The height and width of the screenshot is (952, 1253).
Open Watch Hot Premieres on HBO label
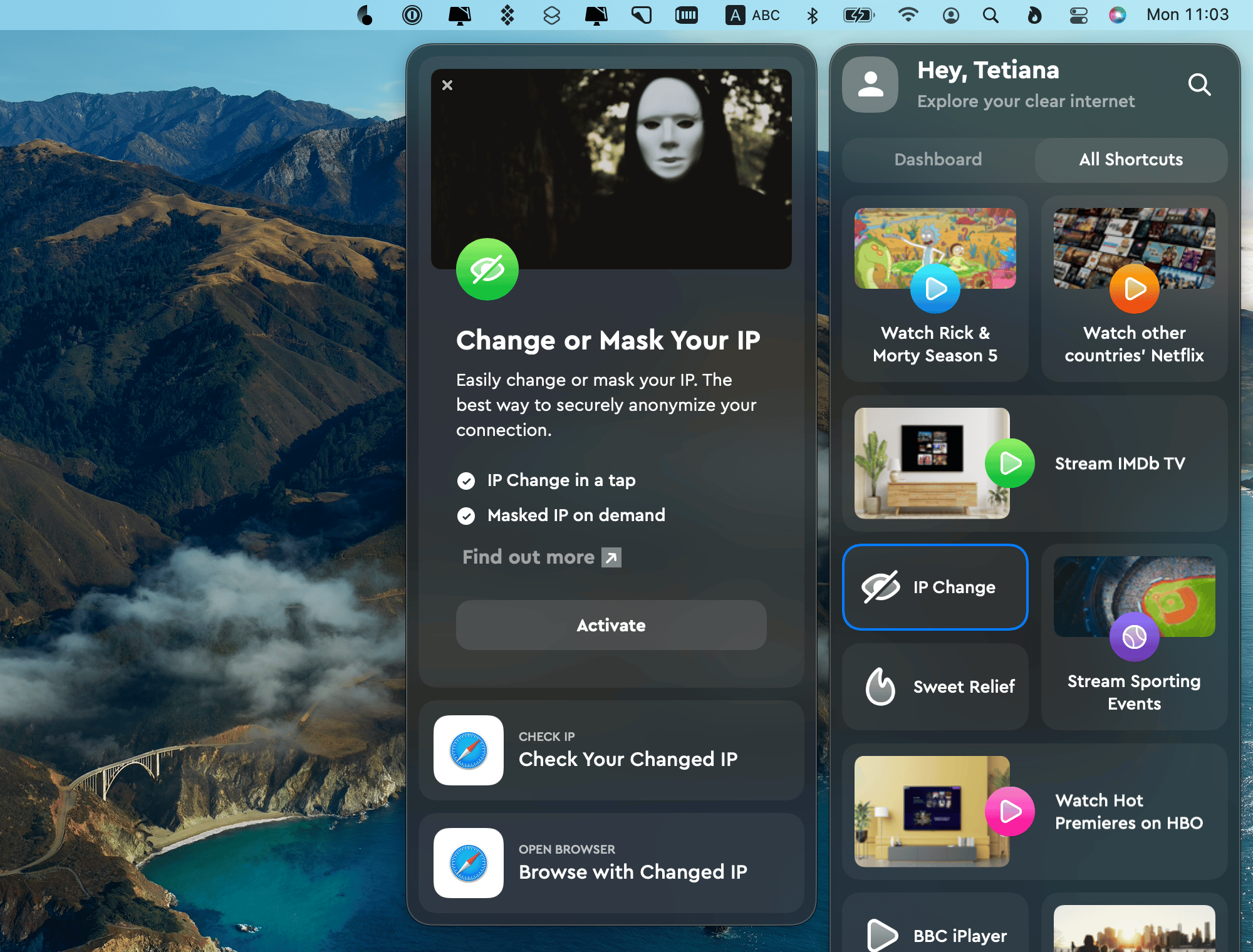(1129, 812)
